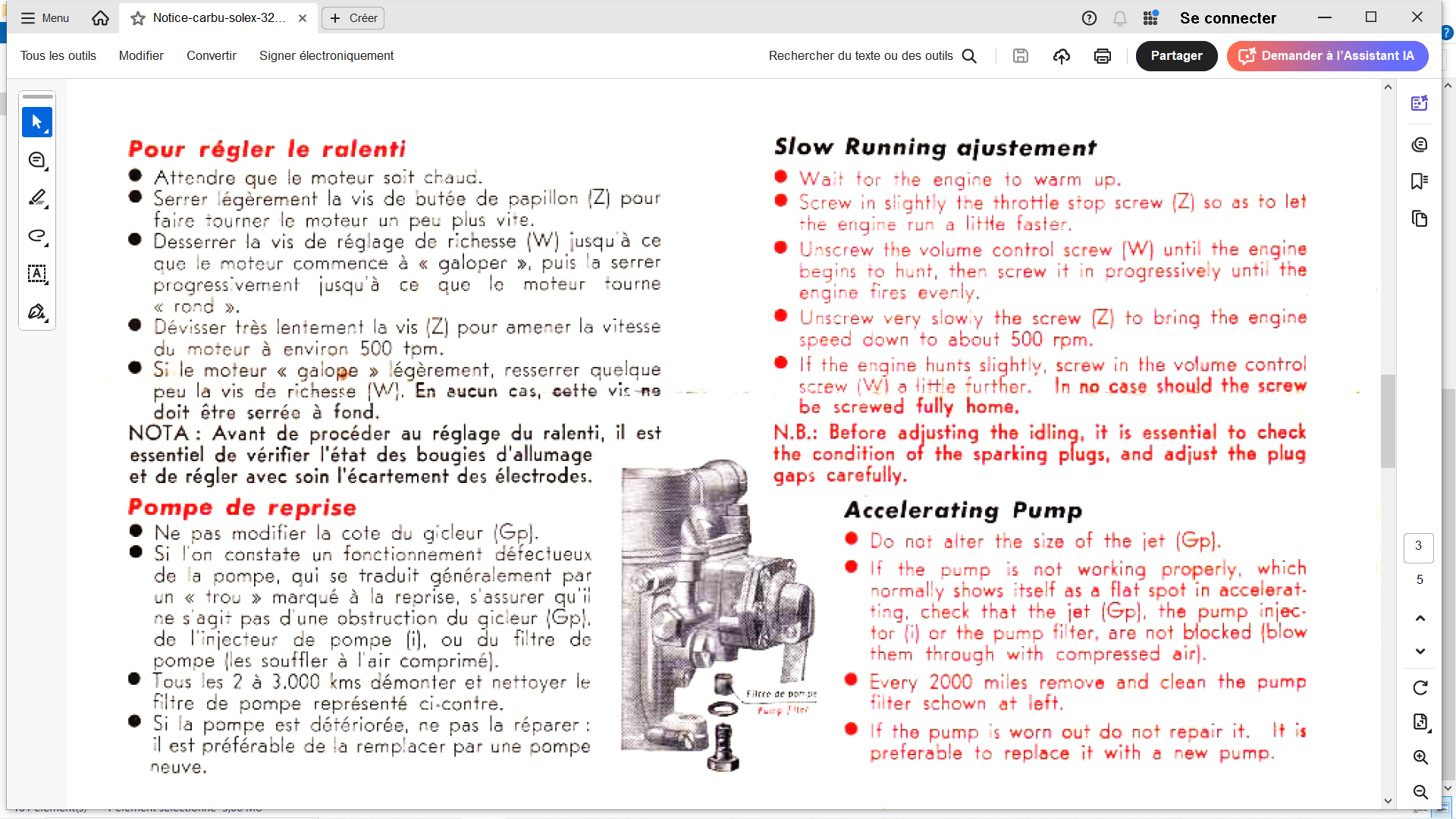Pick the freehand draw loop tool

(37, 236)
